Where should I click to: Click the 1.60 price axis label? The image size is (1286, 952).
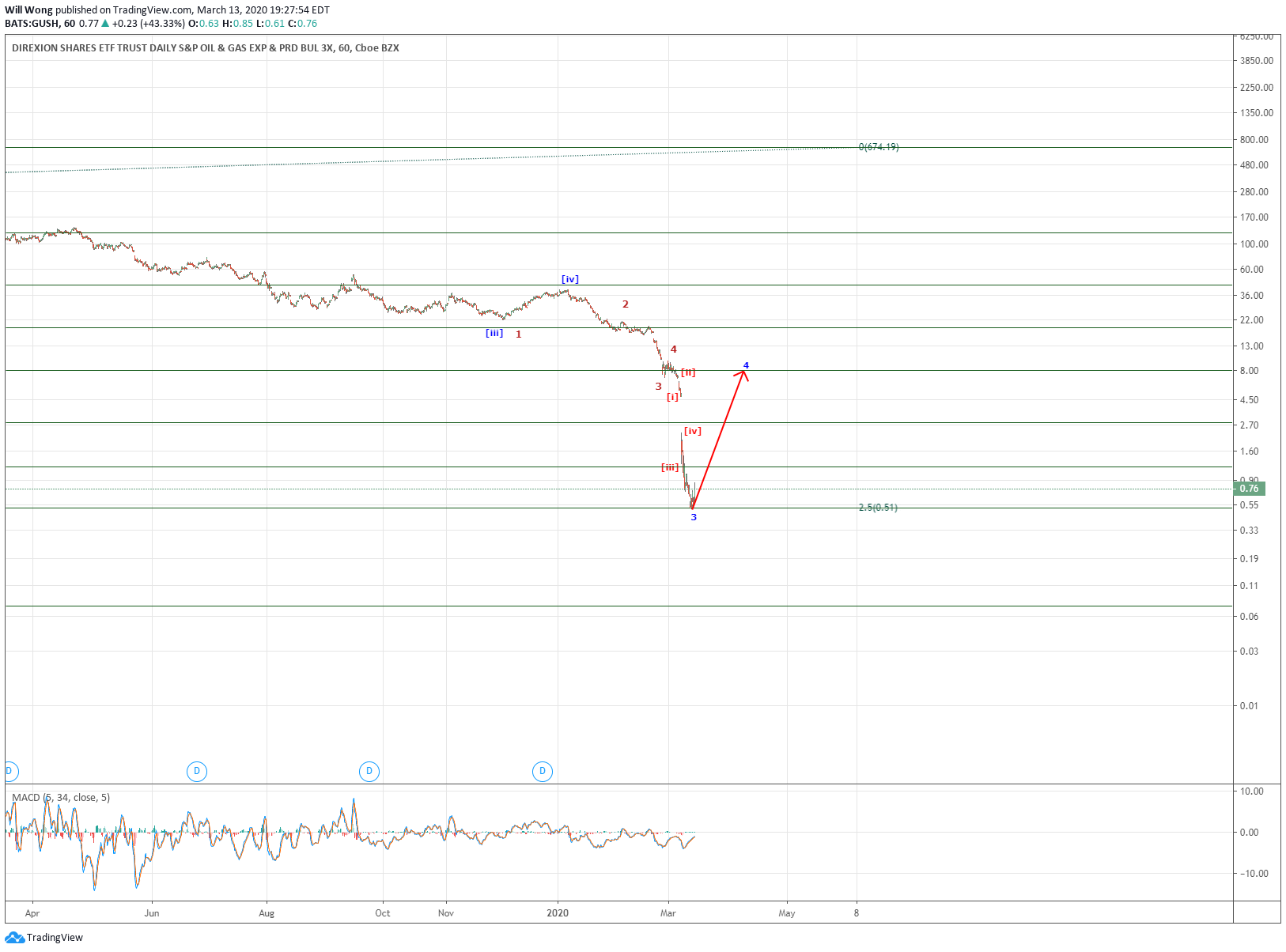[1250, 452]
